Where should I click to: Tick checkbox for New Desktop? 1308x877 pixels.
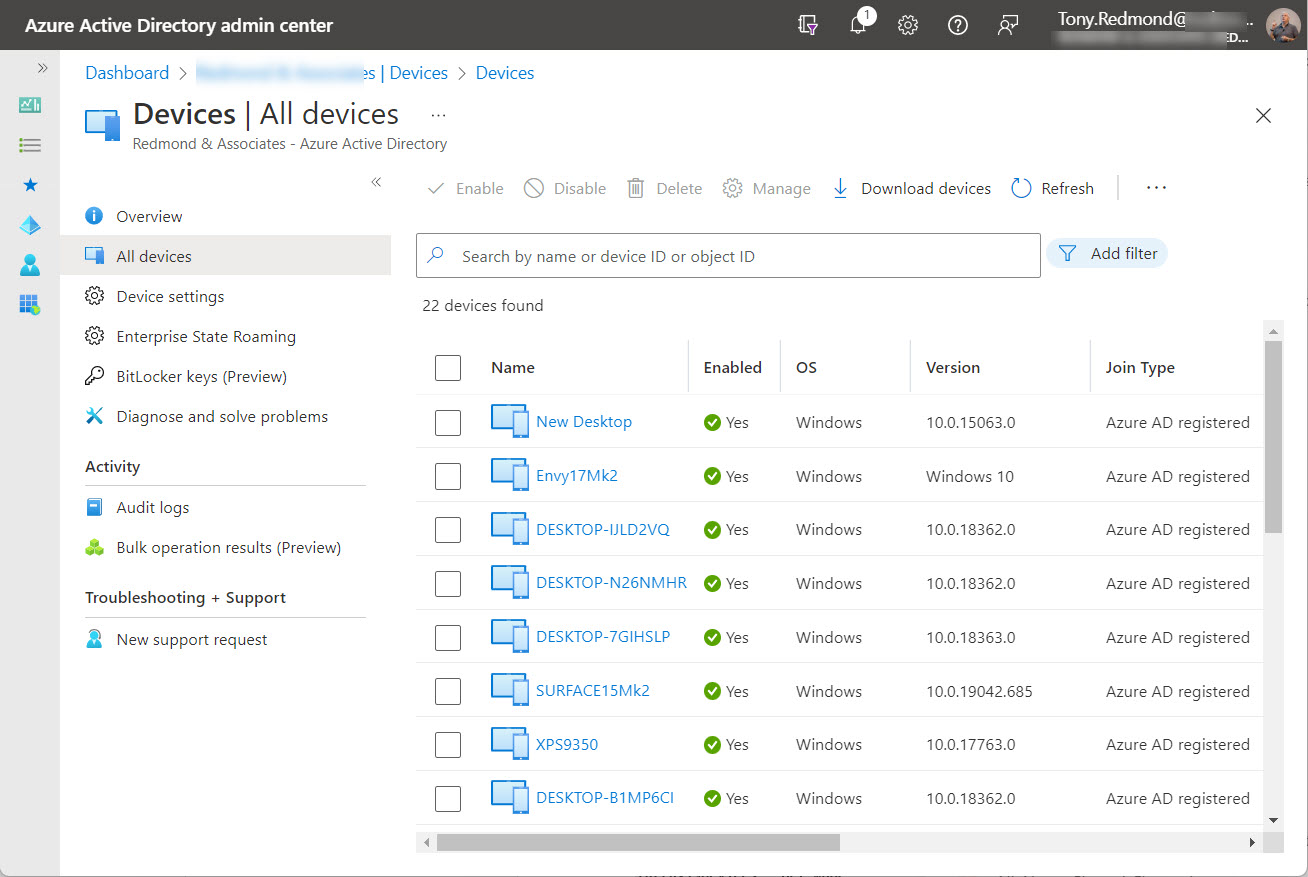[x=448, y=422]
